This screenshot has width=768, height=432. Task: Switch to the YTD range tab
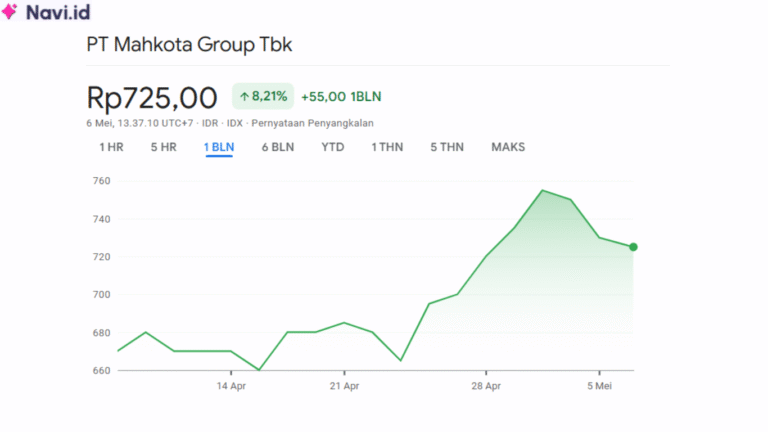(x=333, y=147)
